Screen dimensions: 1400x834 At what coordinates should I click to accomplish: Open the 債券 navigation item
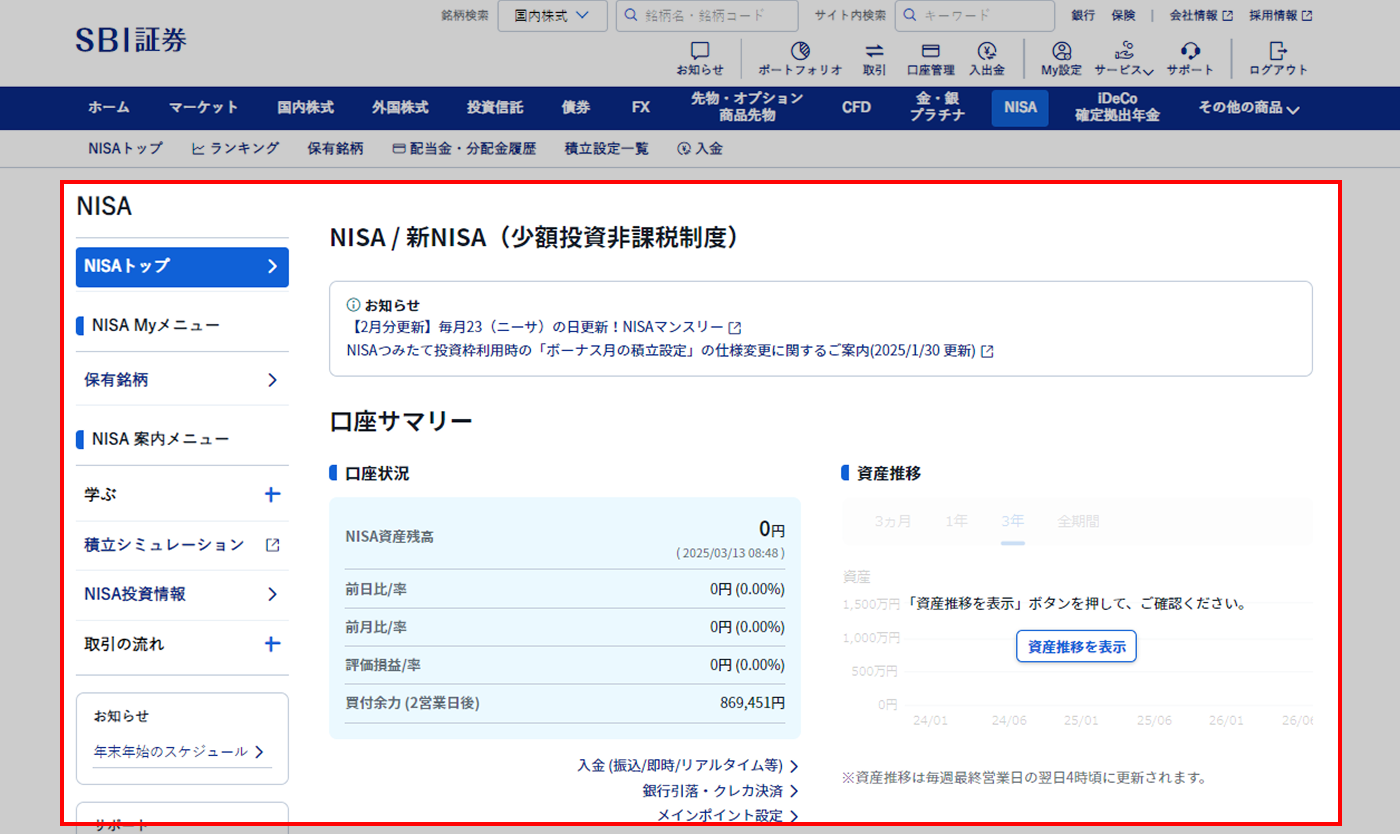point(575,107)
